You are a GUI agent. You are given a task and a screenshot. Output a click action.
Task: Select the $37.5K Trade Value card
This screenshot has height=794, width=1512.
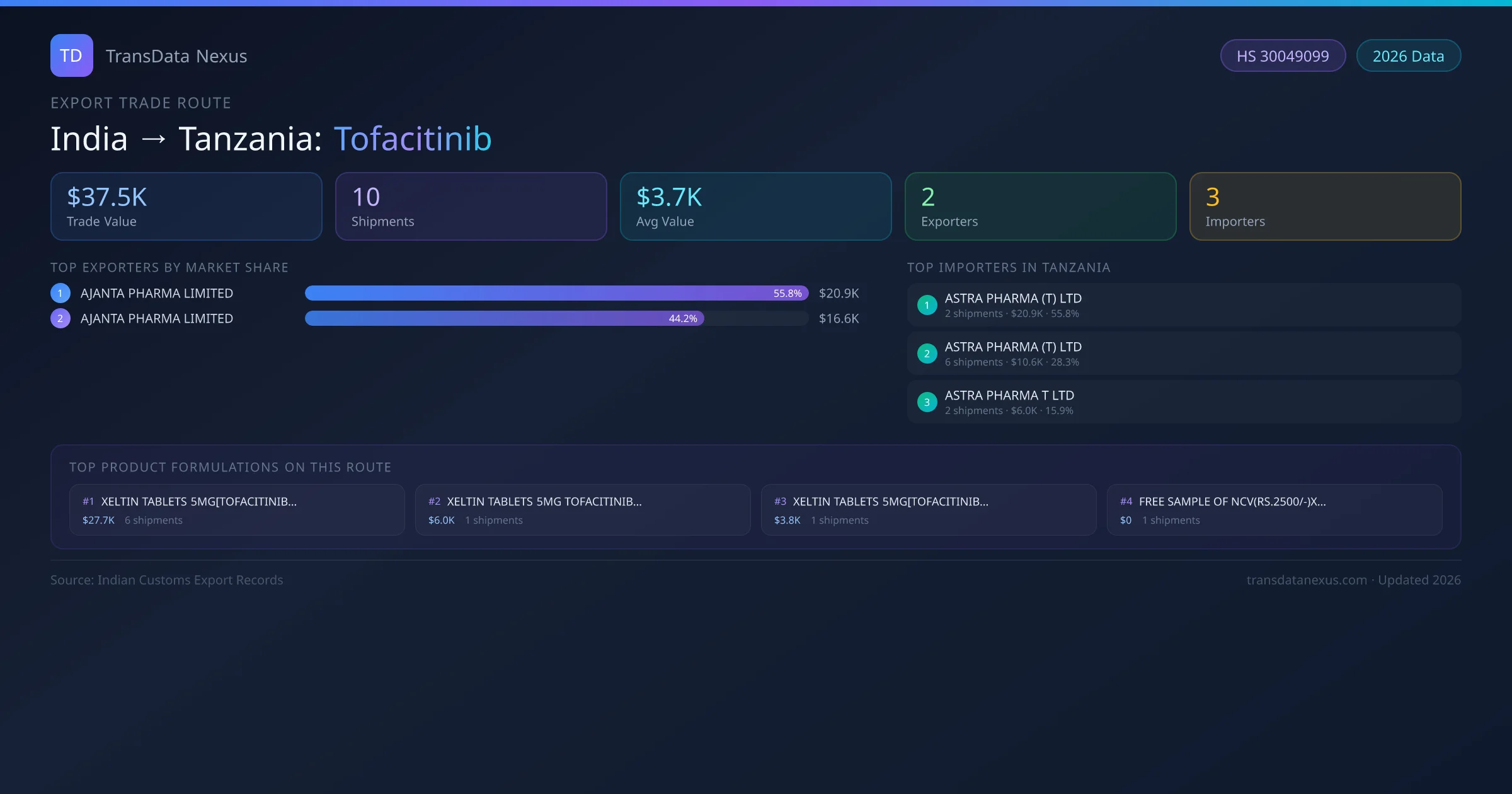click(186, 207)
